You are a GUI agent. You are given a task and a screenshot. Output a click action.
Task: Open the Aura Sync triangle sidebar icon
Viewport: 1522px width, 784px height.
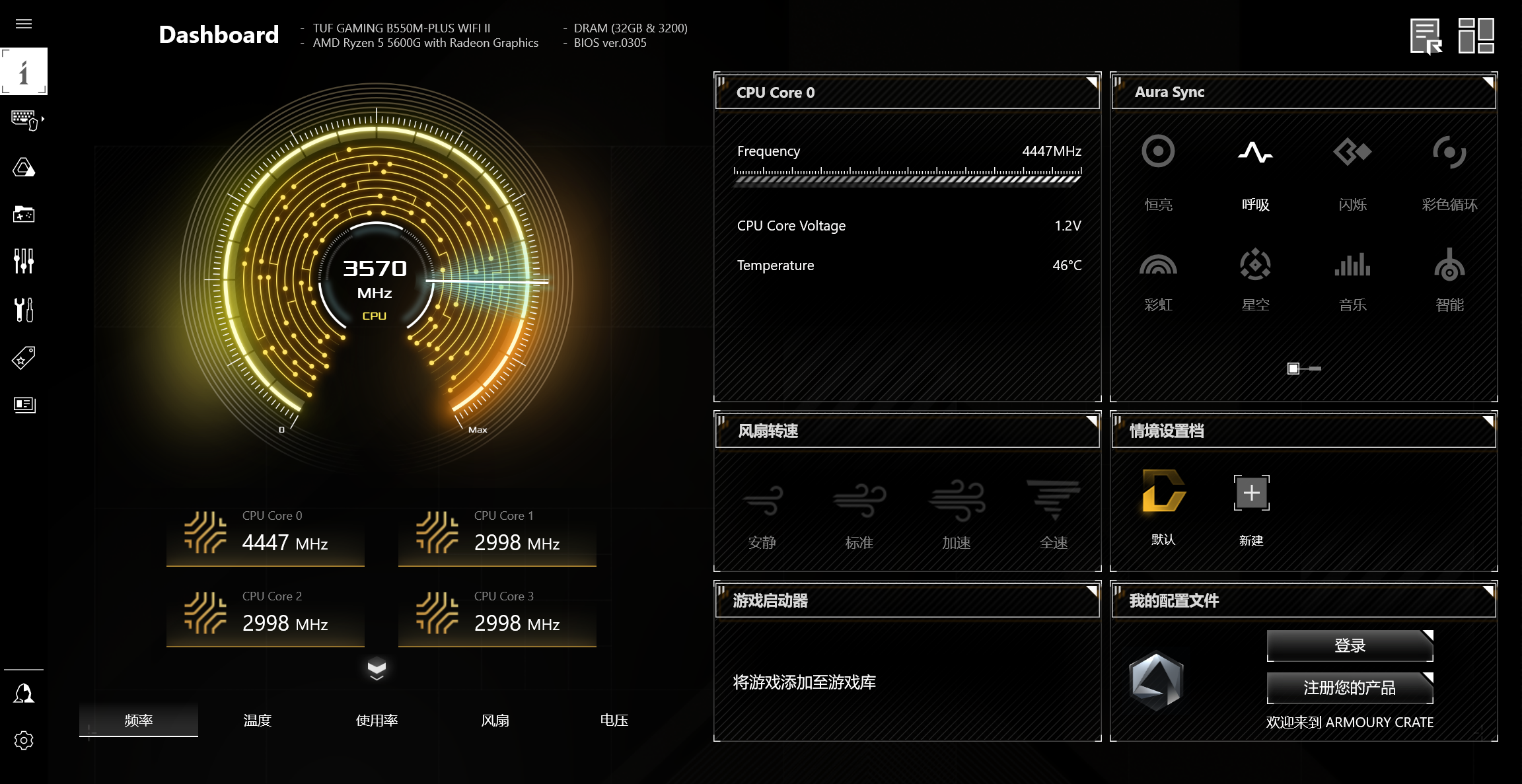pyautogui.click(x=24, y=168)
